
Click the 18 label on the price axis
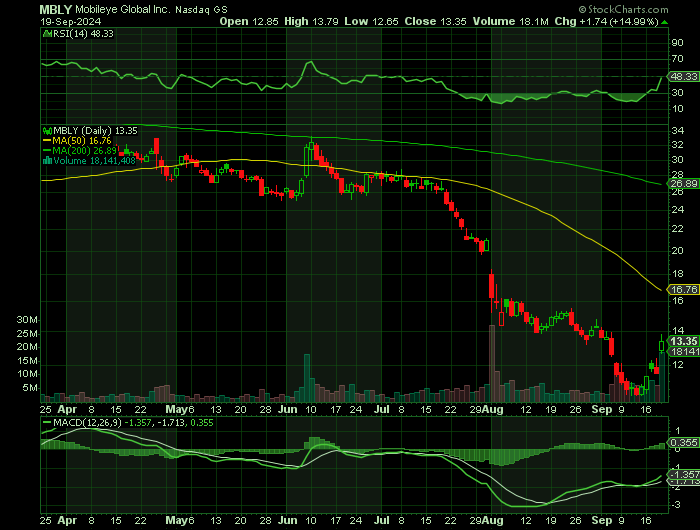tap(677, 274)
